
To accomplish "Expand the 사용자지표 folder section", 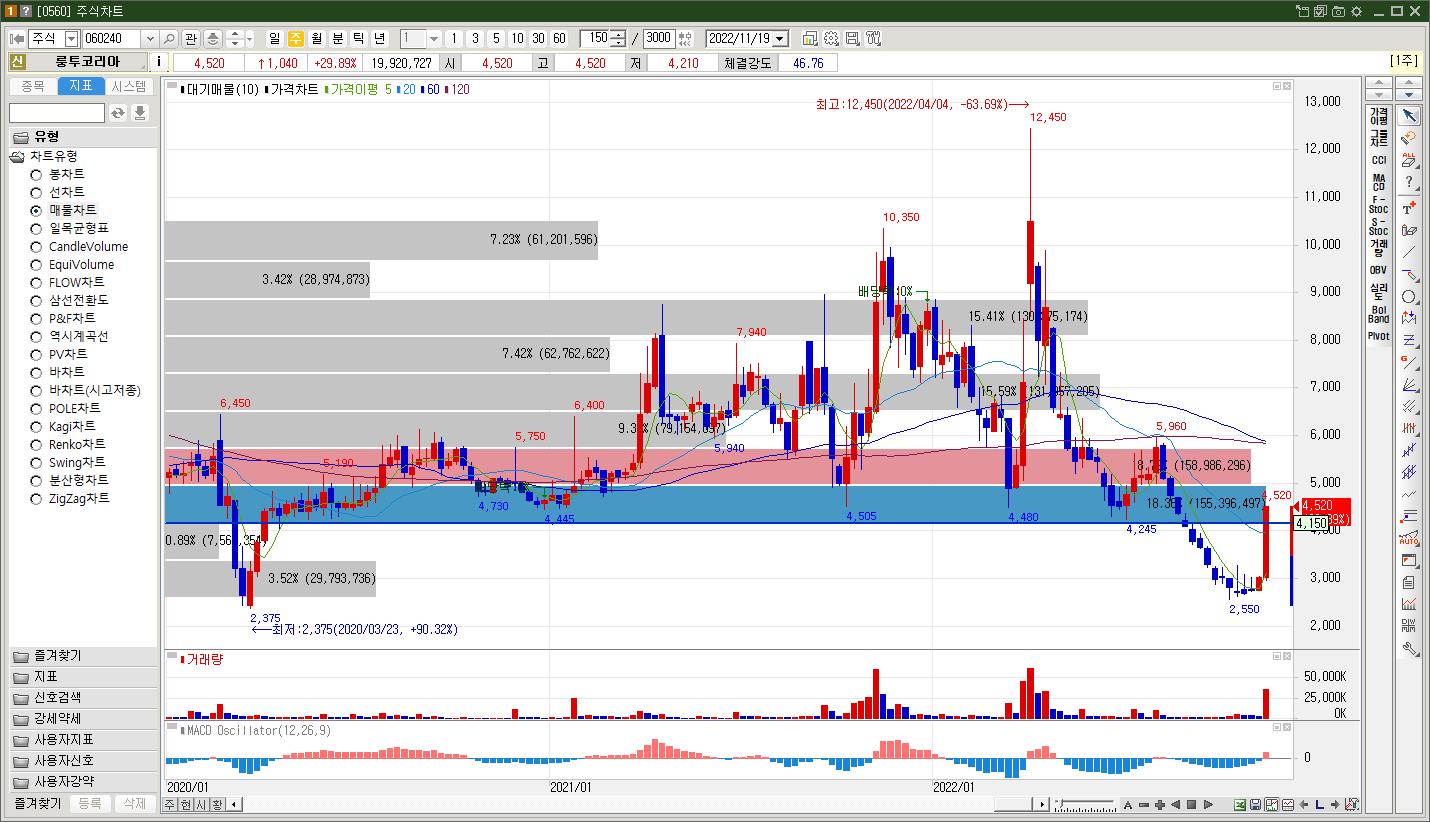I will (83, 740).
